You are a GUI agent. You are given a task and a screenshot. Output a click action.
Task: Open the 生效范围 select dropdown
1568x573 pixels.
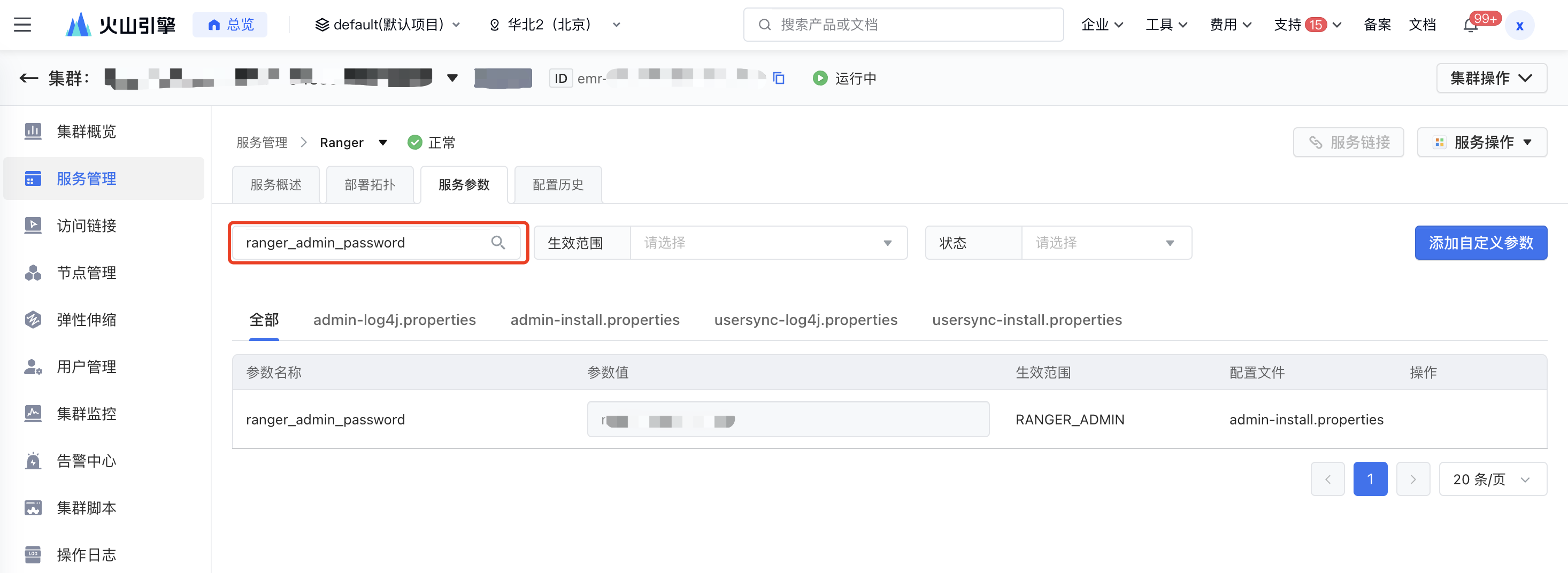pos(768,243)
